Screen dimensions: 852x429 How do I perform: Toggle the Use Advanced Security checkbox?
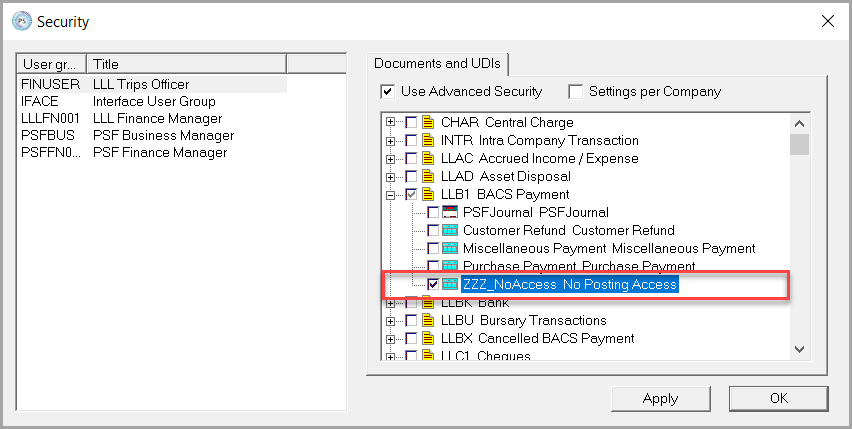click(387, 92)
